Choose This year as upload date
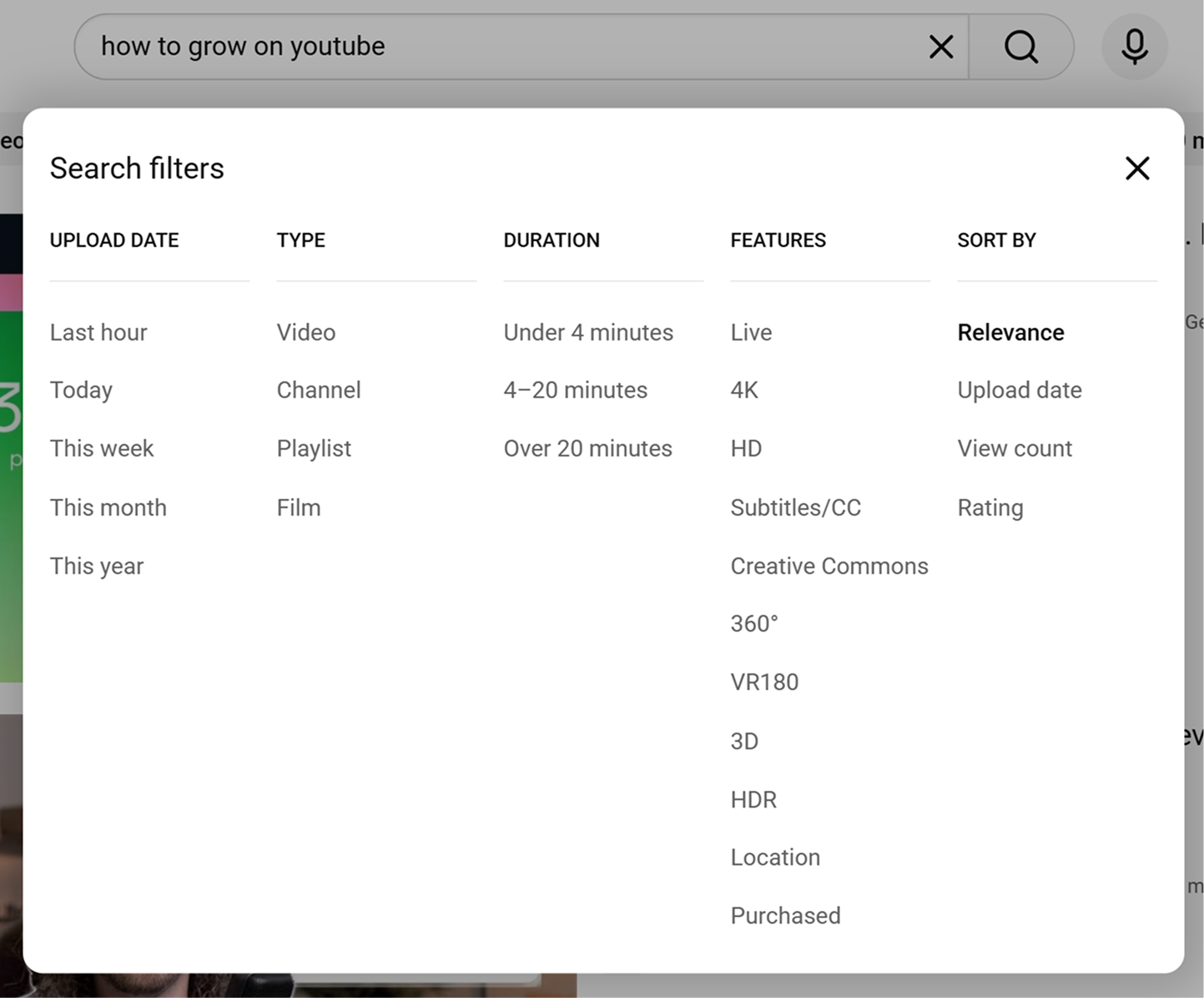The image size is (1204, 998). pyautogui.click(x=97, y=566)
